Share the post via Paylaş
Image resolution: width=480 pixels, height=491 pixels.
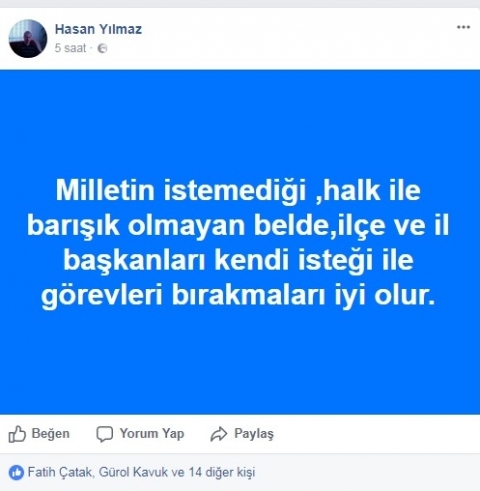[x=254, y=434]
